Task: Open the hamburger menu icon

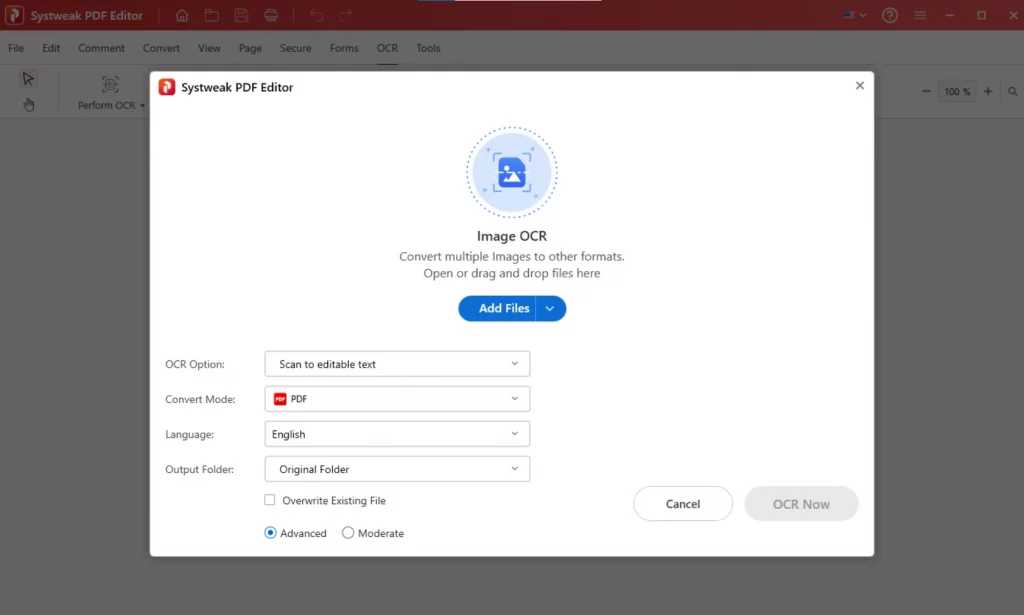Action: [x=920, y=15]
